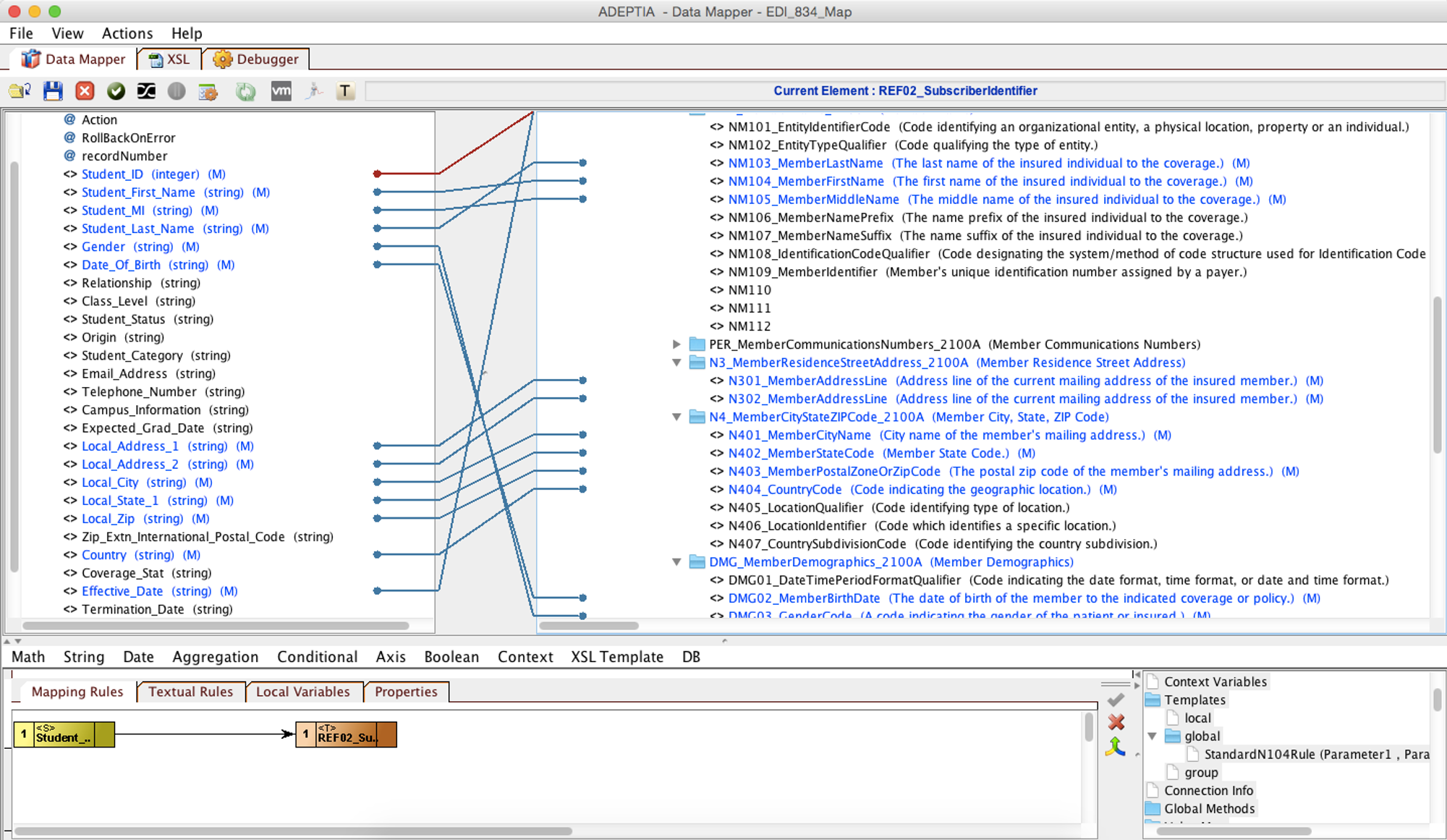Select Student_Last_Name source element
The width and height of the screenshot is (1447, 840).
pos(137,229)
